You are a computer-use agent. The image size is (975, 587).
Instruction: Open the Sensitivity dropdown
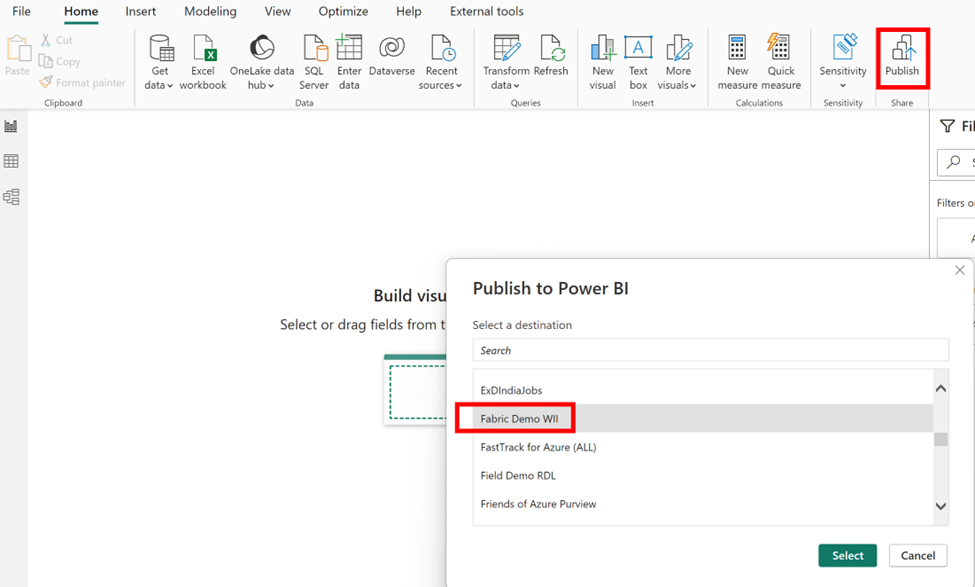pos(843,62)
